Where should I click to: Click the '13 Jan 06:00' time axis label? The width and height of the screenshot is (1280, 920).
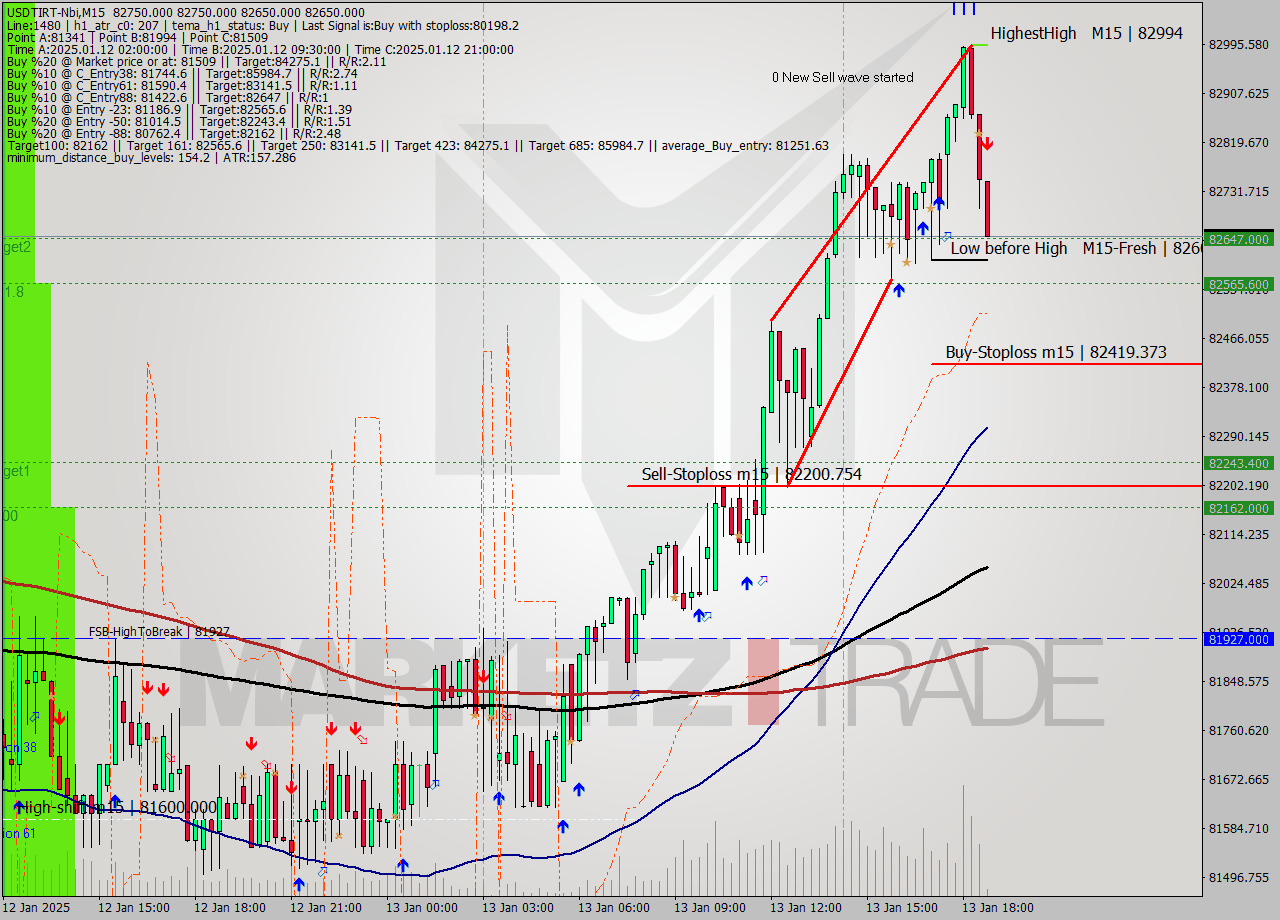click(x=614, y=908)
